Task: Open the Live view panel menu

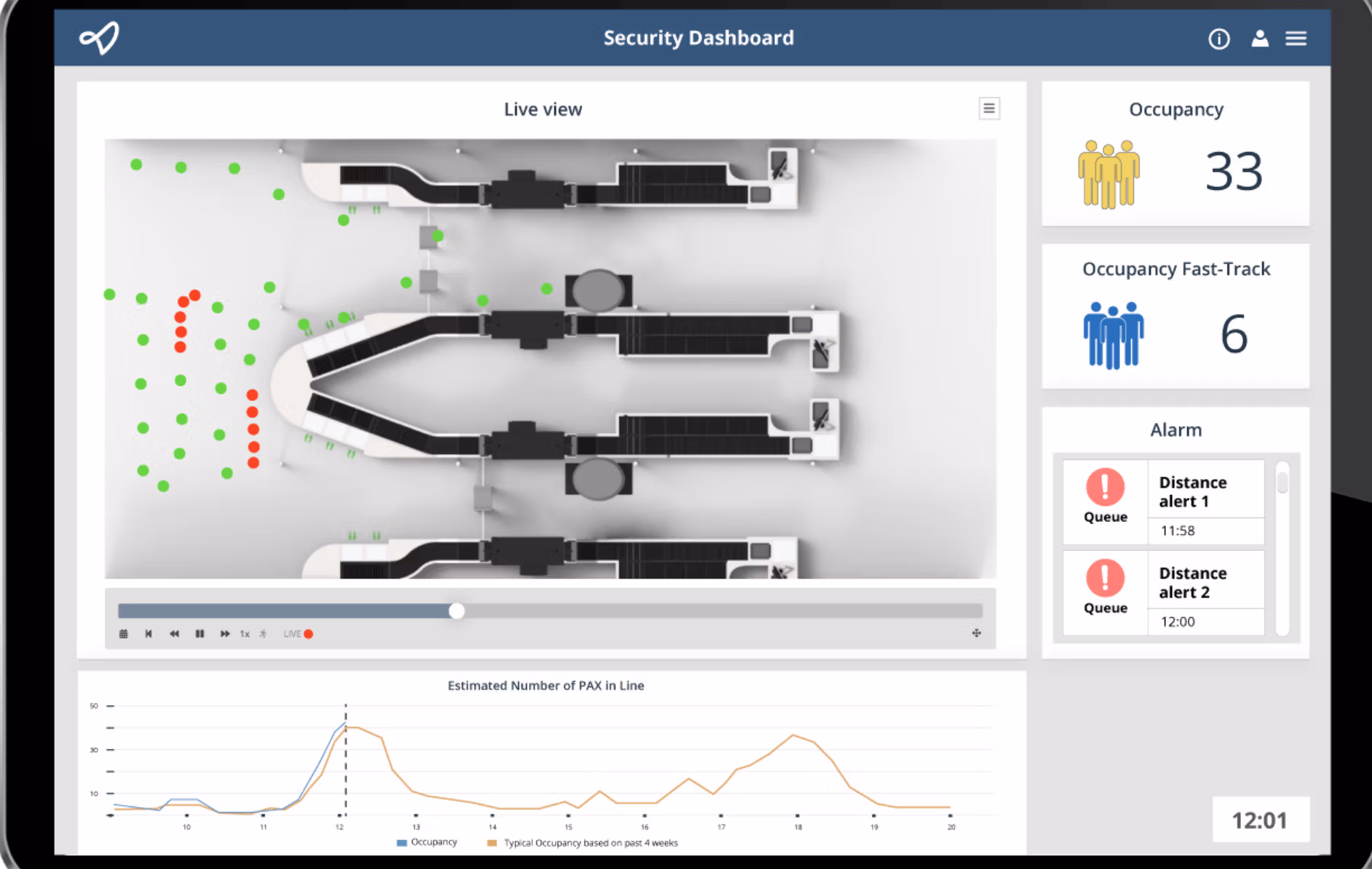Action: [x=988, y=108]
